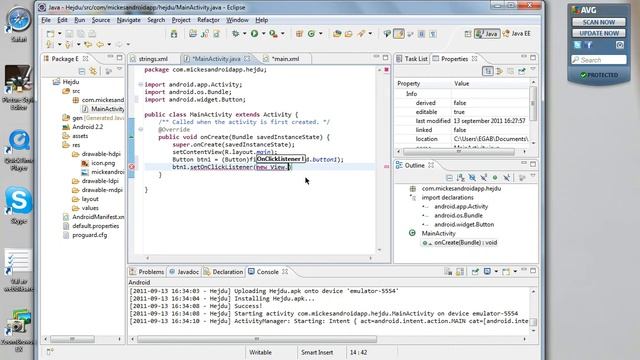Toggle Show Categories in Properties view
Image resolution: width=640 pixels, height=360 pixels.
coord(488,71)
